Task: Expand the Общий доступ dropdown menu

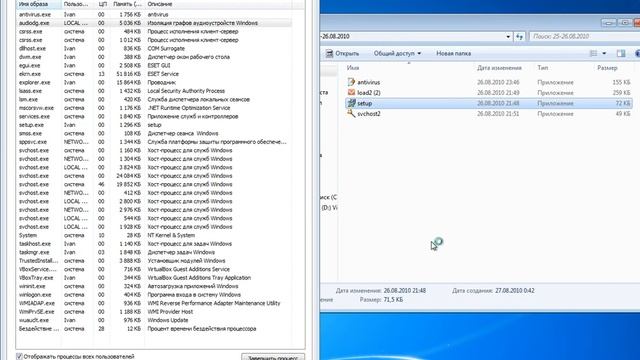Action: (397, 53)
